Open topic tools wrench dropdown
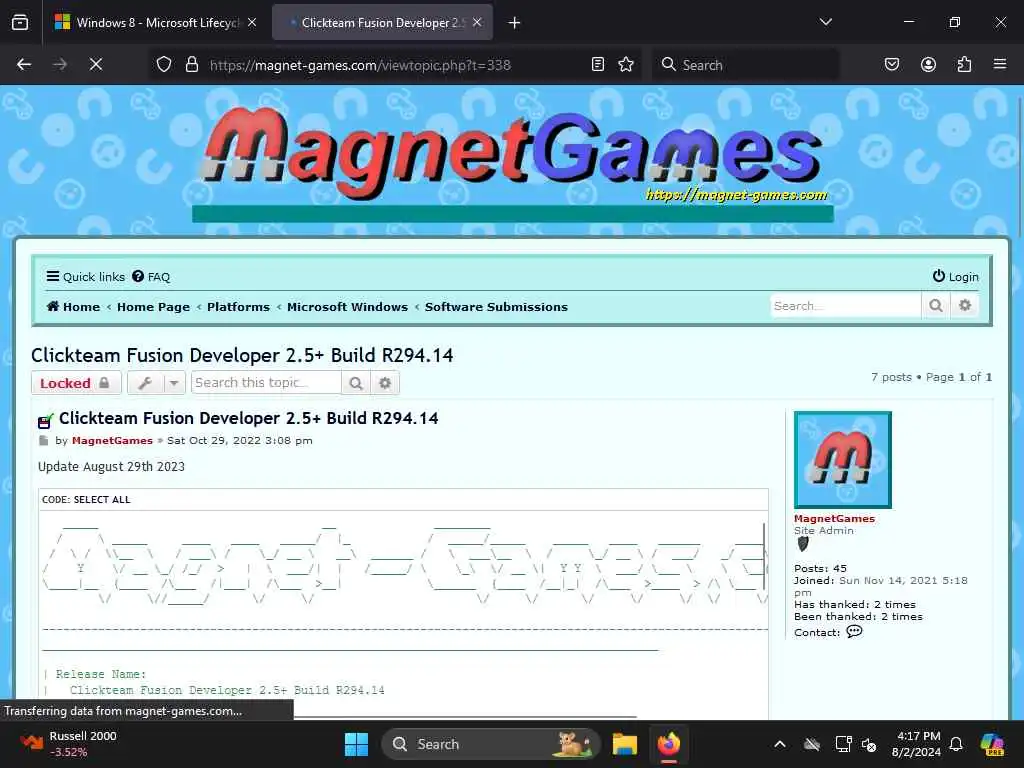Screen dimensions: 1024x768 [x=156, y=383]
